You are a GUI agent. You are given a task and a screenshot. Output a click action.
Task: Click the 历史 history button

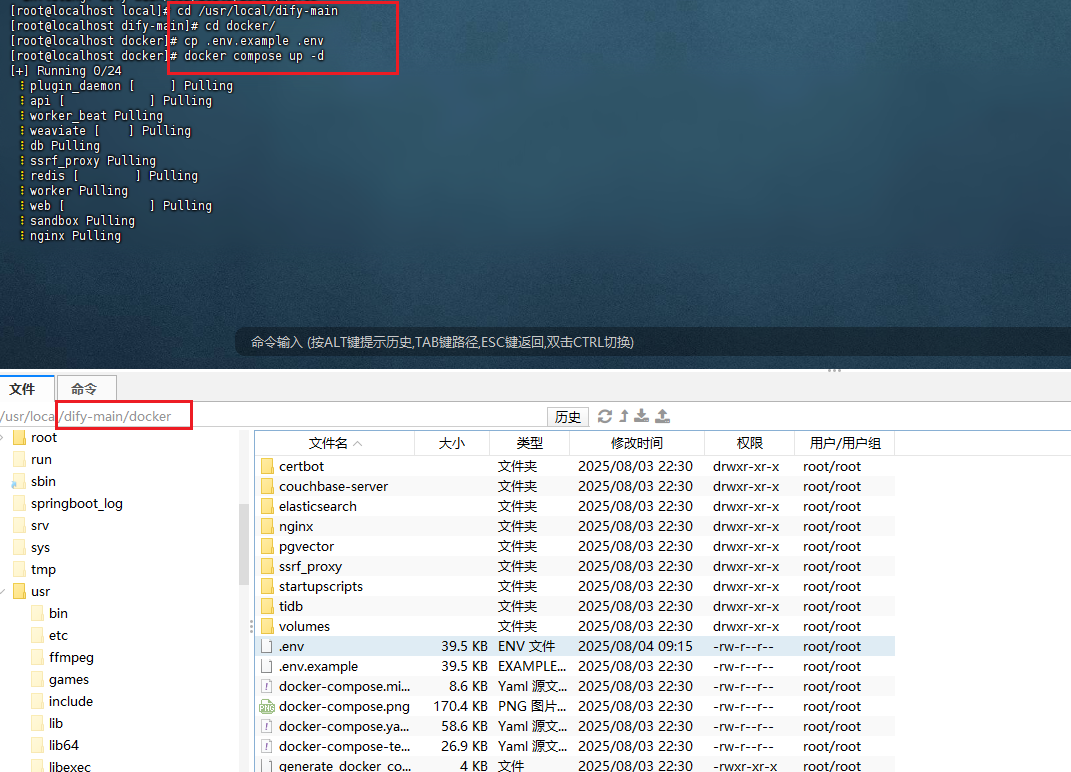pyautogui.click(x=568, y=417)
